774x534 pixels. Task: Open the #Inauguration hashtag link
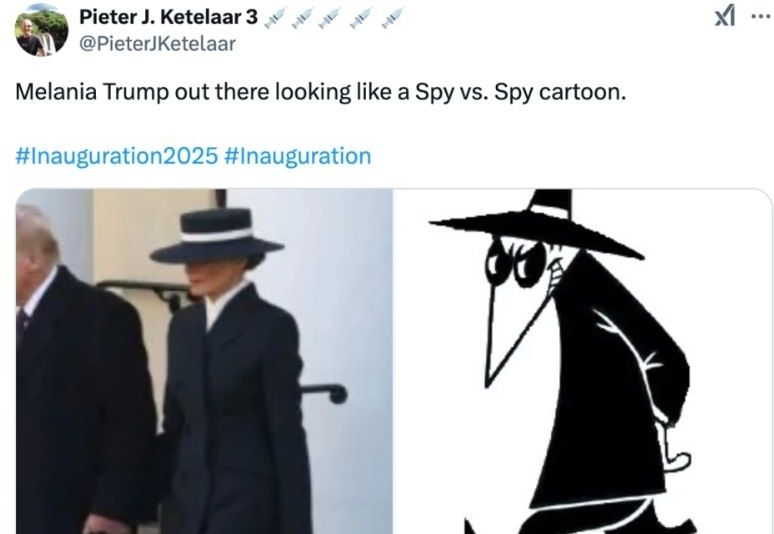298,155
